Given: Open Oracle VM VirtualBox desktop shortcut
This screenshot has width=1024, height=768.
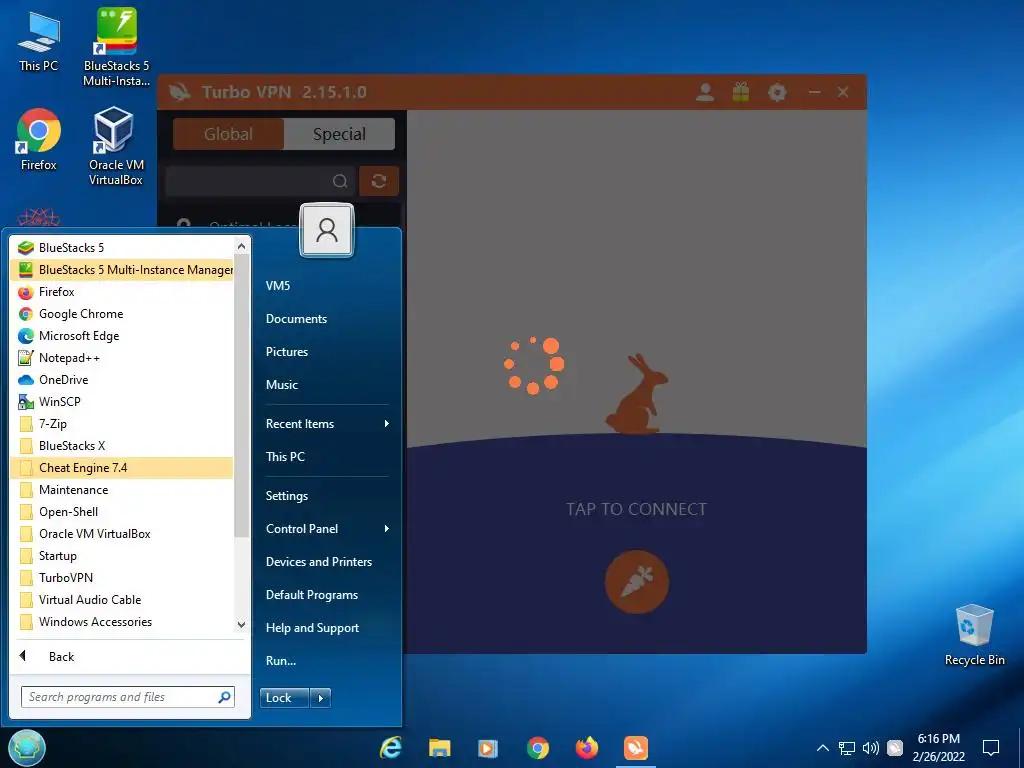Looking at the screenshot, I should (x=116, y=146).
